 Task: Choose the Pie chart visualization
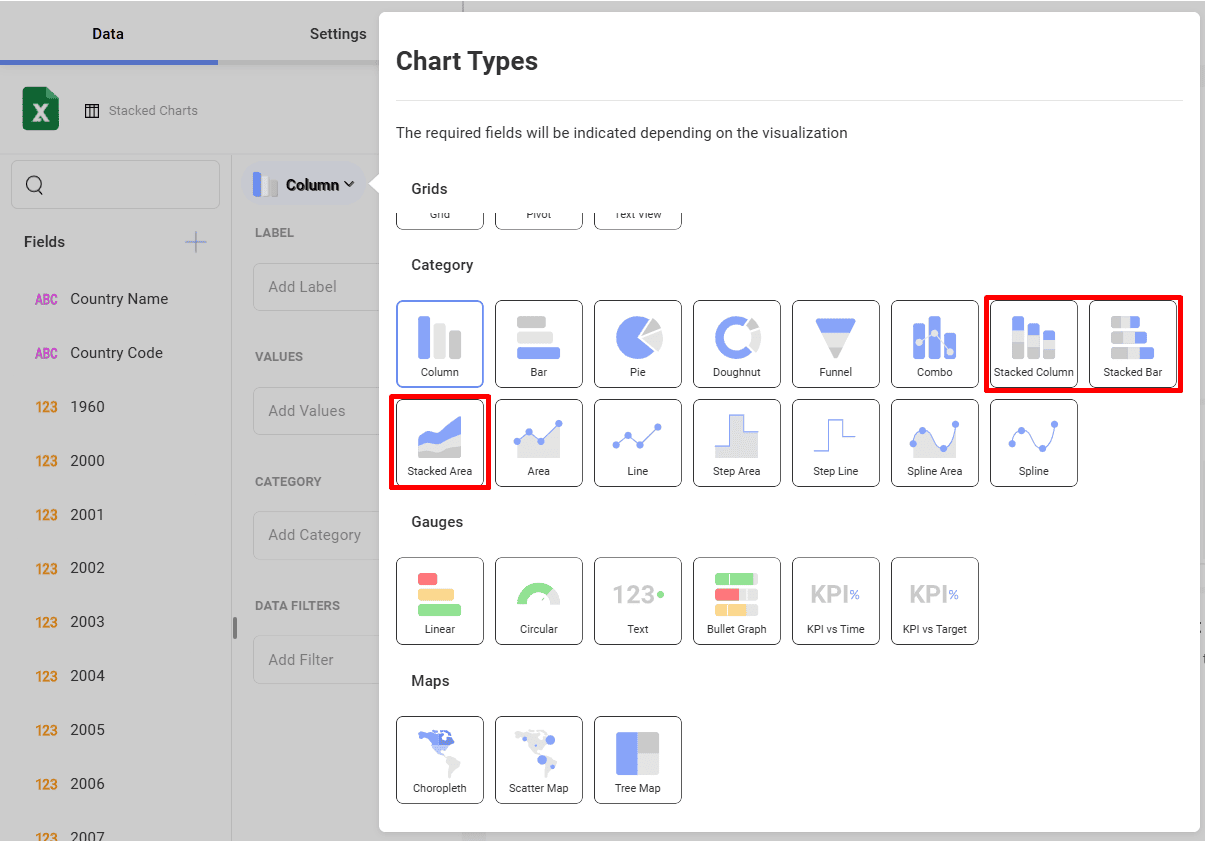[638, 344]
